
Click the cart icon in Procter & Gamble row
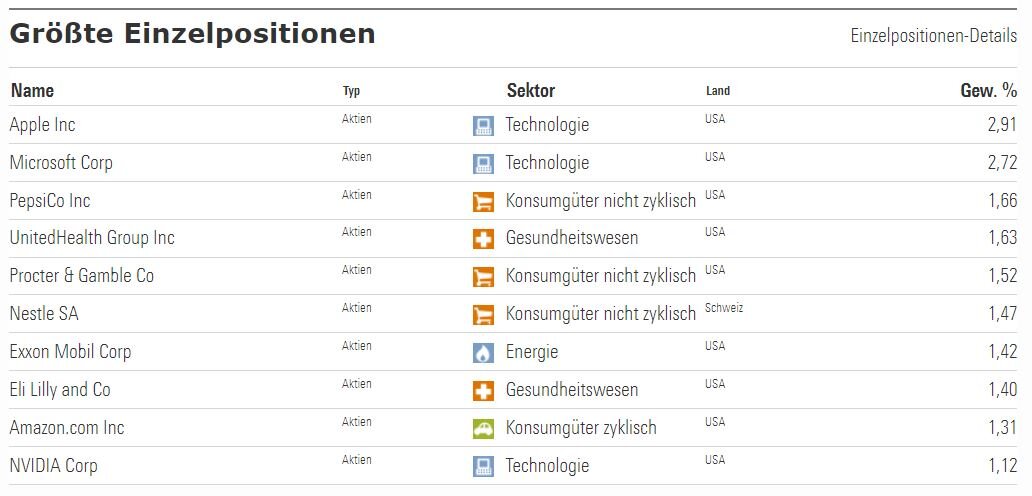click(x=483, y=277)
